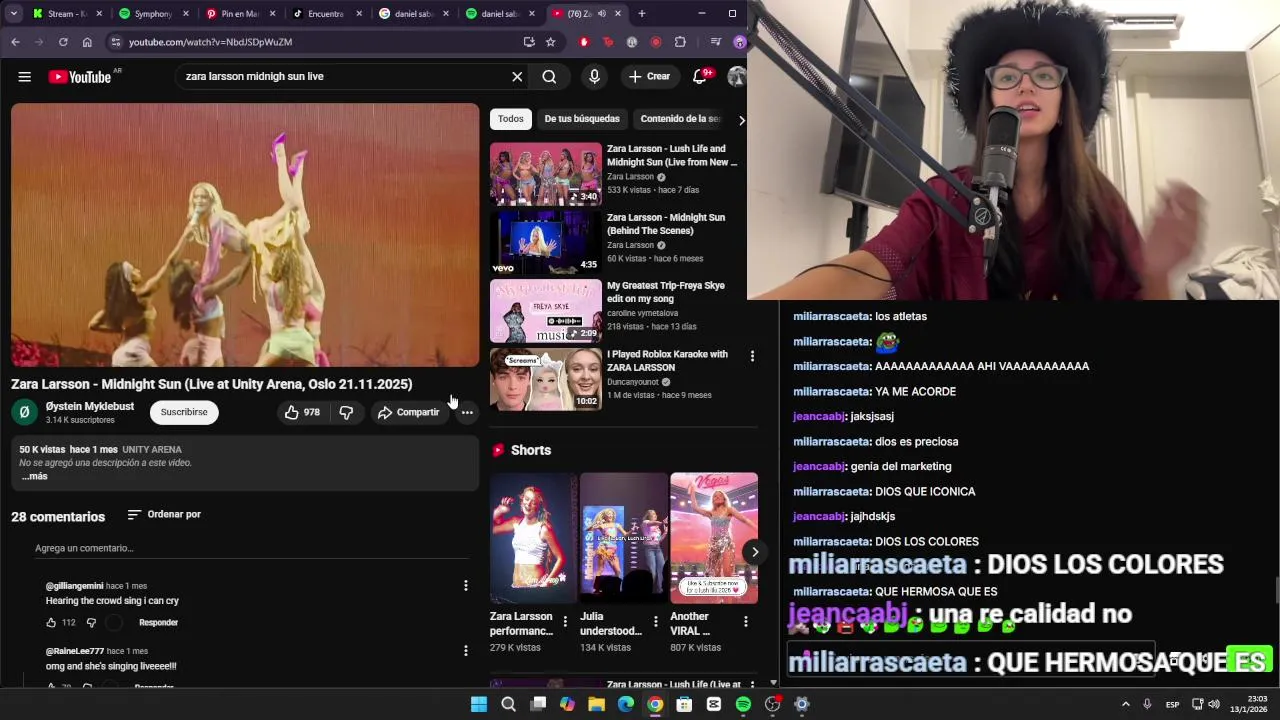Open options for @RaineLee777's comment
1280x720 pixels.
pyautogui.click(x=465, y=651)
